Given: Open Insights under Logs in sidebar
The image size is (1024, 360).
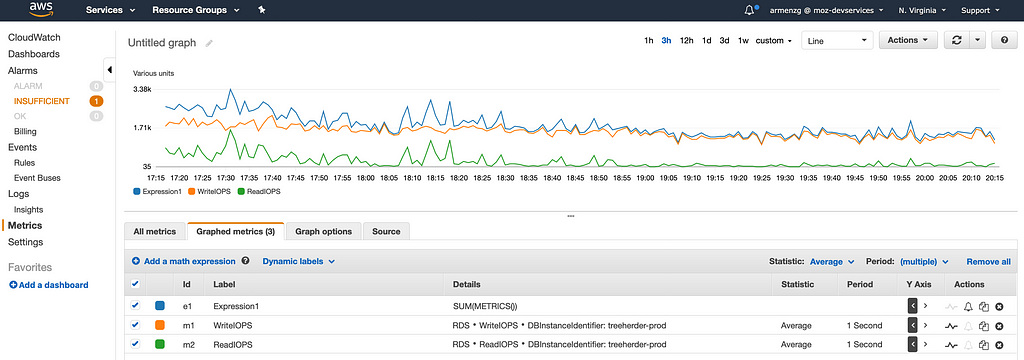Looking at the screenshot, I should click(29, 210).
